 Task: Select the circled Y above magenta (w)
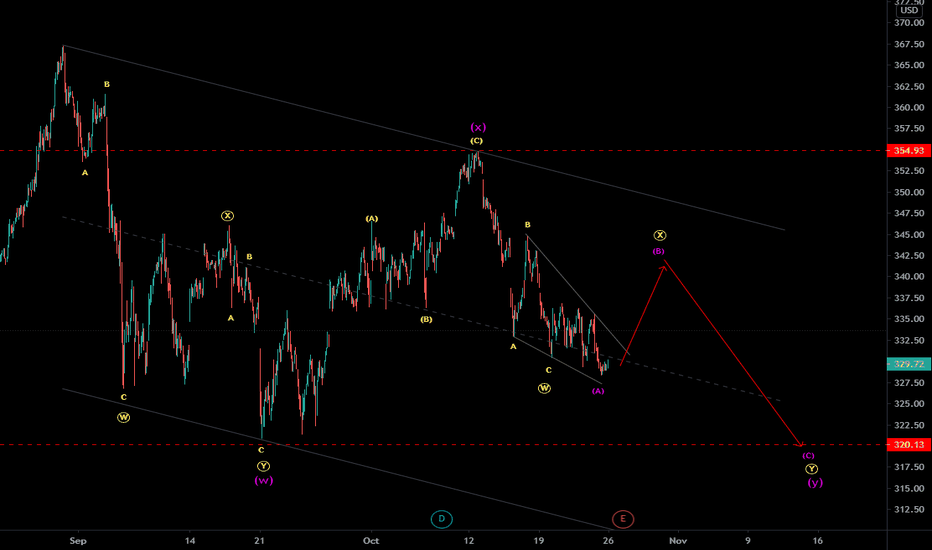click(x=263, y=466)
